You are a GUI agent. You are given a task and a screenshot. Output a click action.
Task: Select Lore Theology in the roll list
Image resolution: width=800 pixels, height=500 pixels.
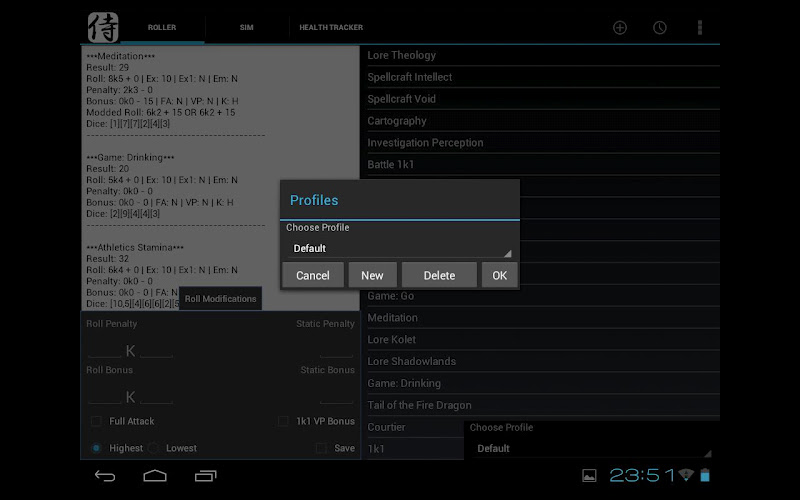pos(543,55)
